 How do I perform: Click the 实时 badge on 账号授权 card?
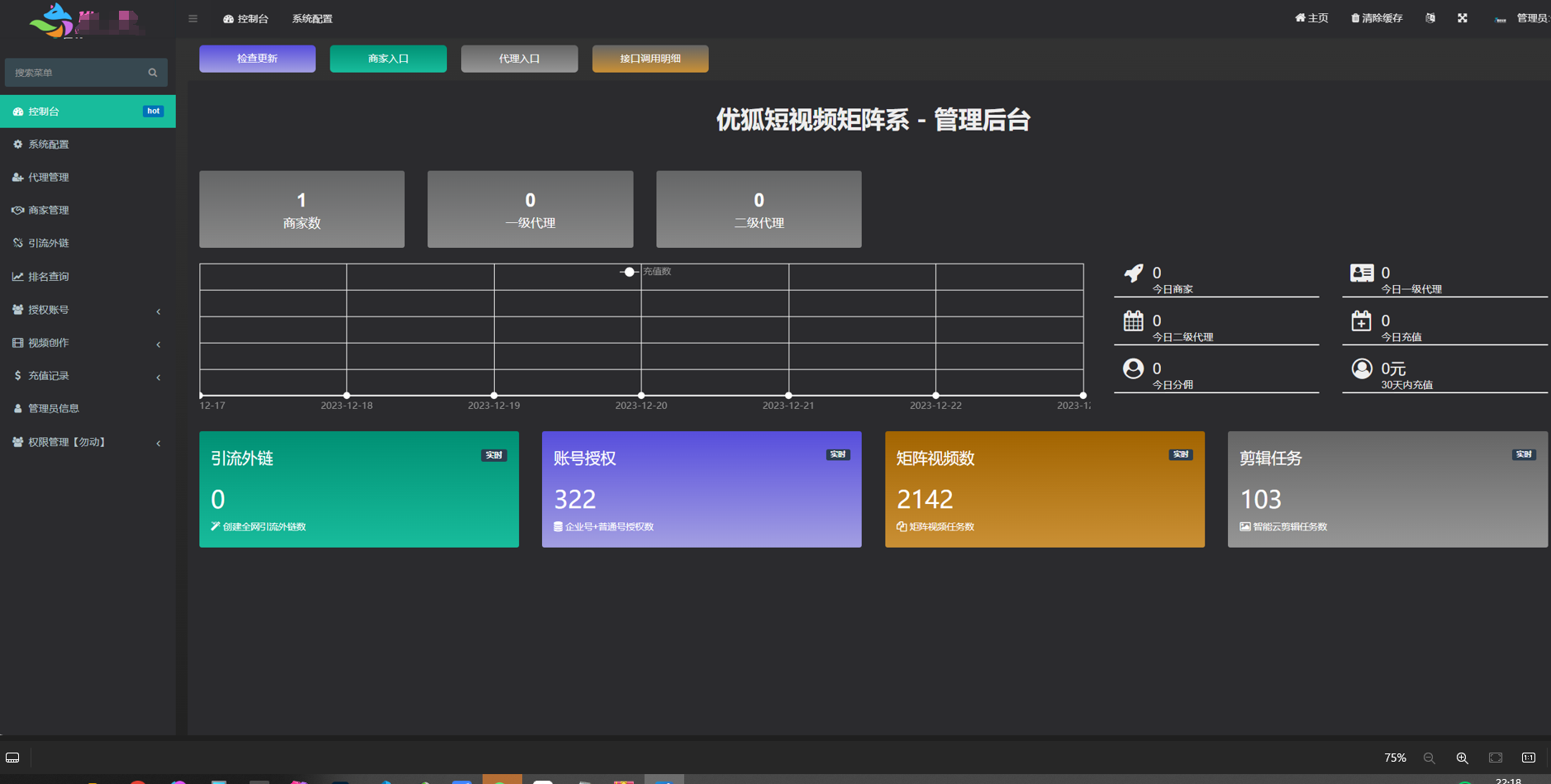(x=838, y=454)
